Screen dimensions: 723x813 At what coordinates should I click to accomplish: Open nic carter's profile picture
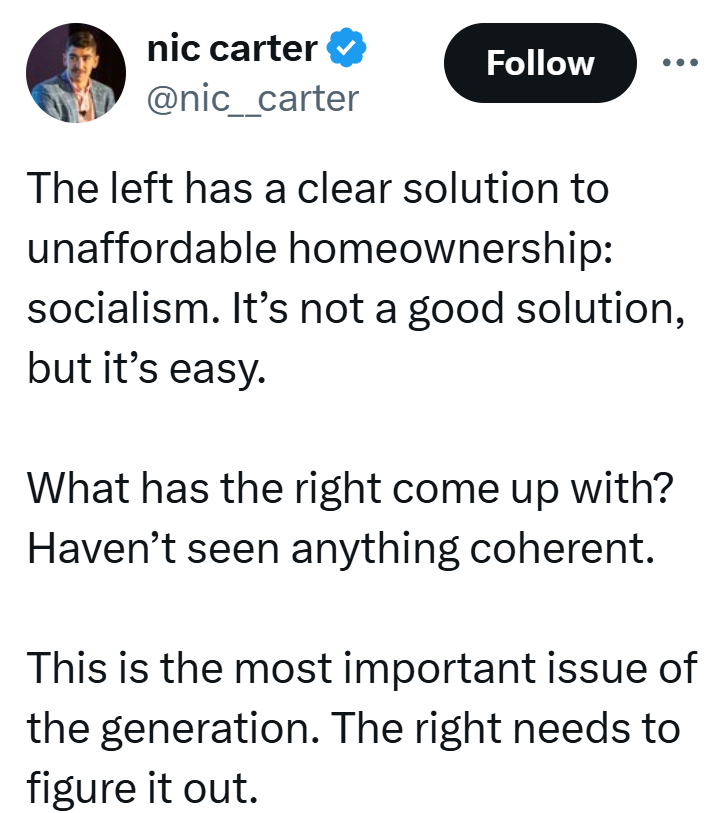(76, 73)
